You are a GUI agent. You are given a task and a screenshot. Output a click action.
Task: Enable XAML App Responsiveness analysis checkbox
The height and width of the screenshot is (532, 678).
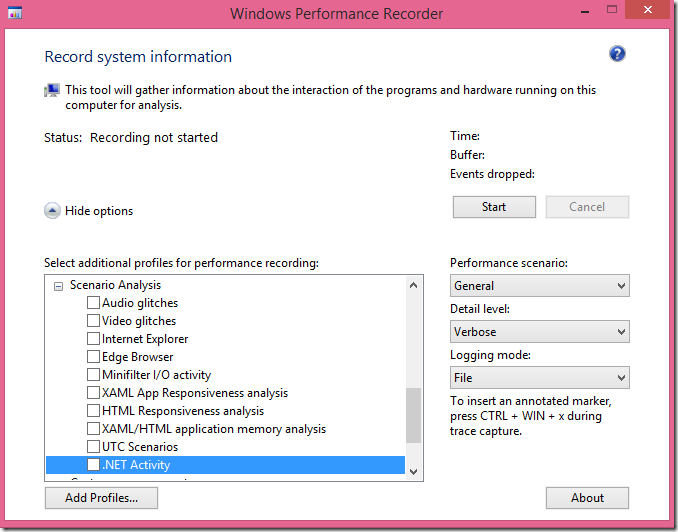pyautogui.click(x=93, y=392)
